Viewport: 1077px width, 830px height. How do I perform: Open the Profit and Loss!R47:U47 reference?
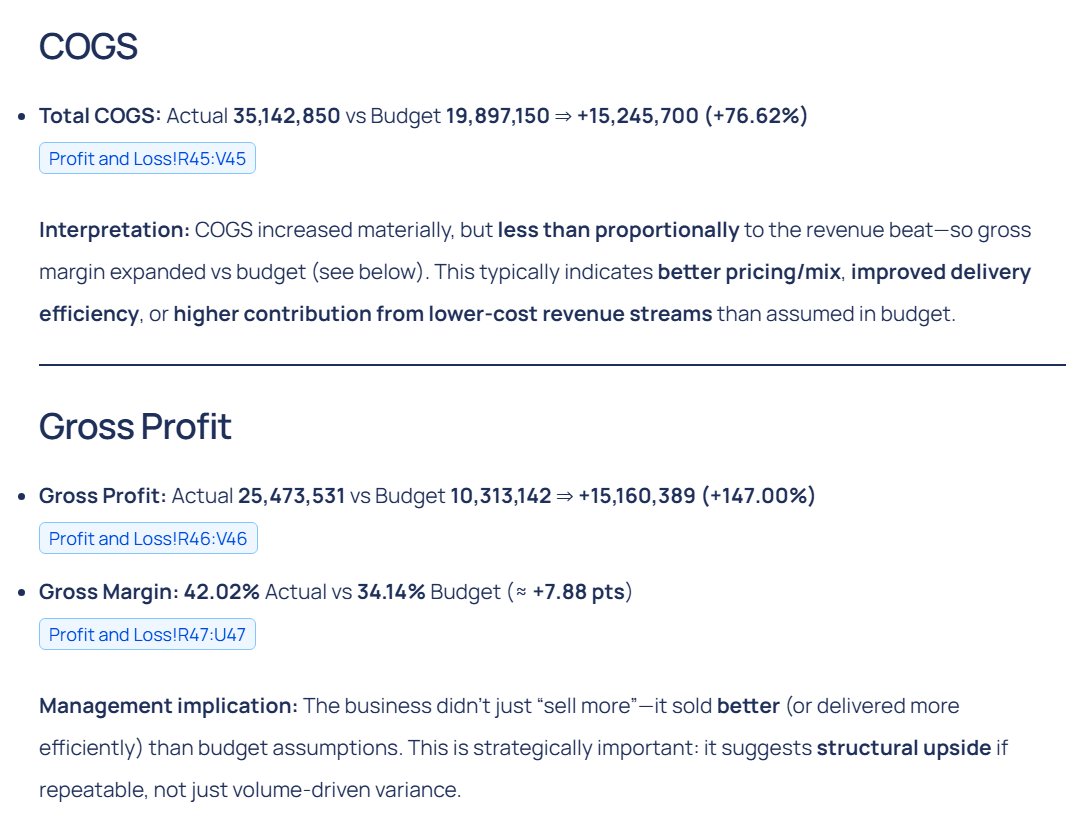coord(147,635)
